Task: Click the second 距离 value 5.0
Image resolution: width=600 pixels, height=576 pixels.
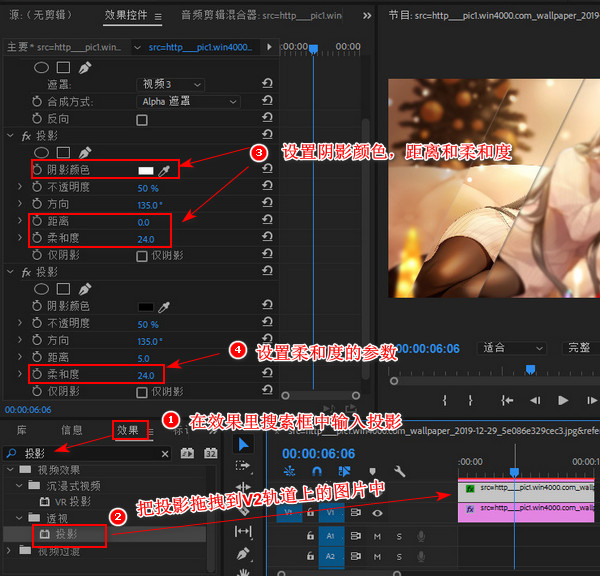Action: coord(143,359)
